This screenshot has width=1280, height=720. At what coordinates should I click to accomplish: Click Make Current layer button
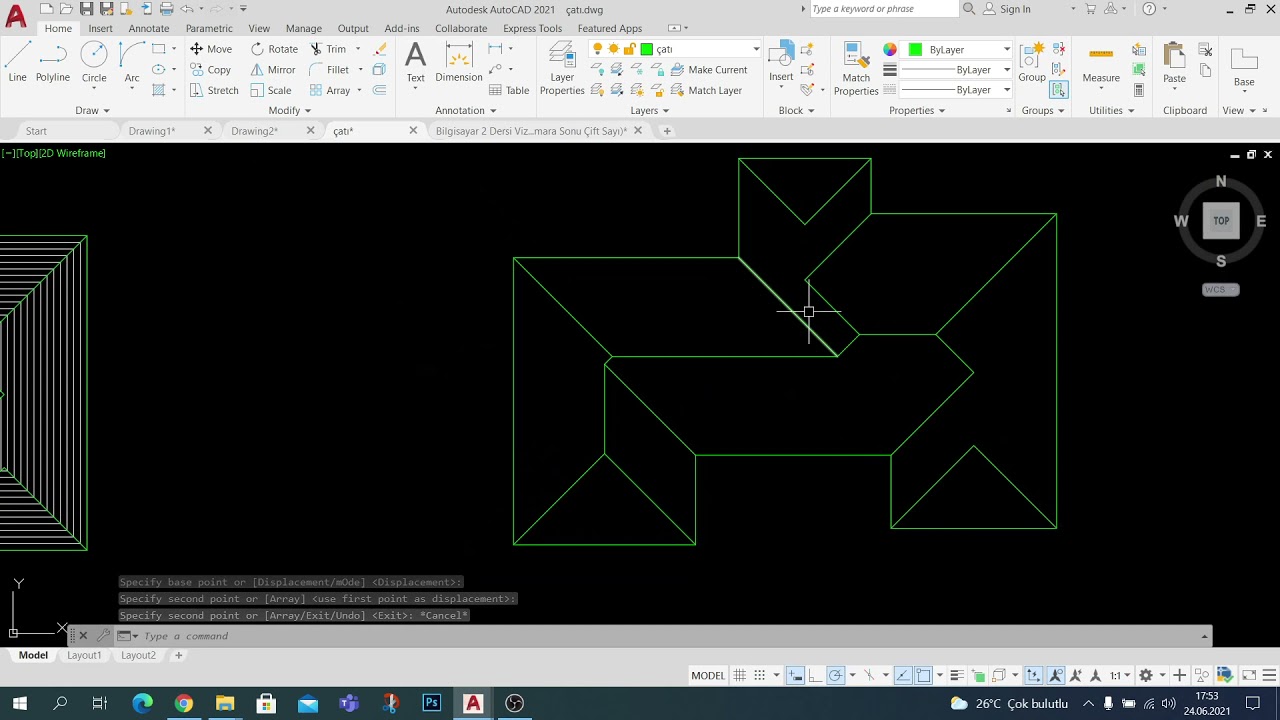click(709, 70)
